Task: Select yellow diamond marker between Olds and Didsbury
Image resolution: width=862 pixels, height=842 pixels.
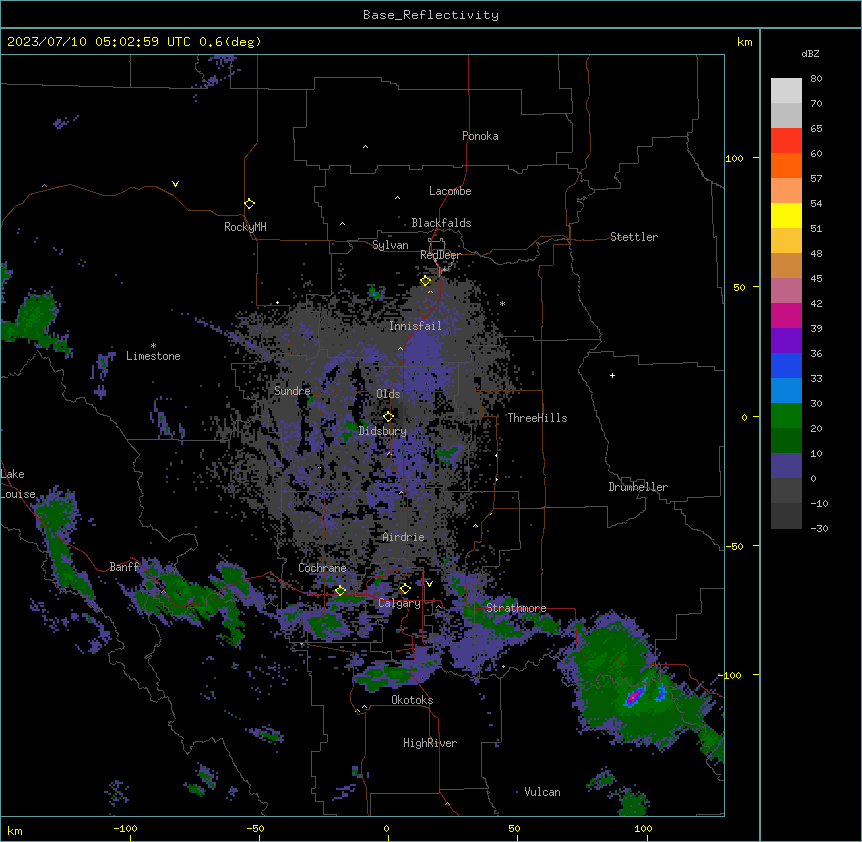Action: [x=388, y=416]
